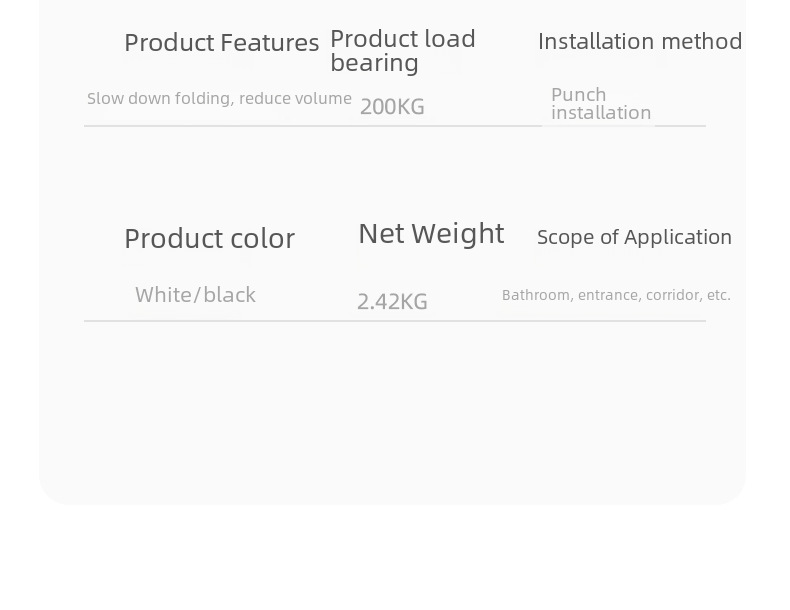This screenshot has height=610, width=790.
Task: Click the Scope of Application heading
Action: (634, 238)
